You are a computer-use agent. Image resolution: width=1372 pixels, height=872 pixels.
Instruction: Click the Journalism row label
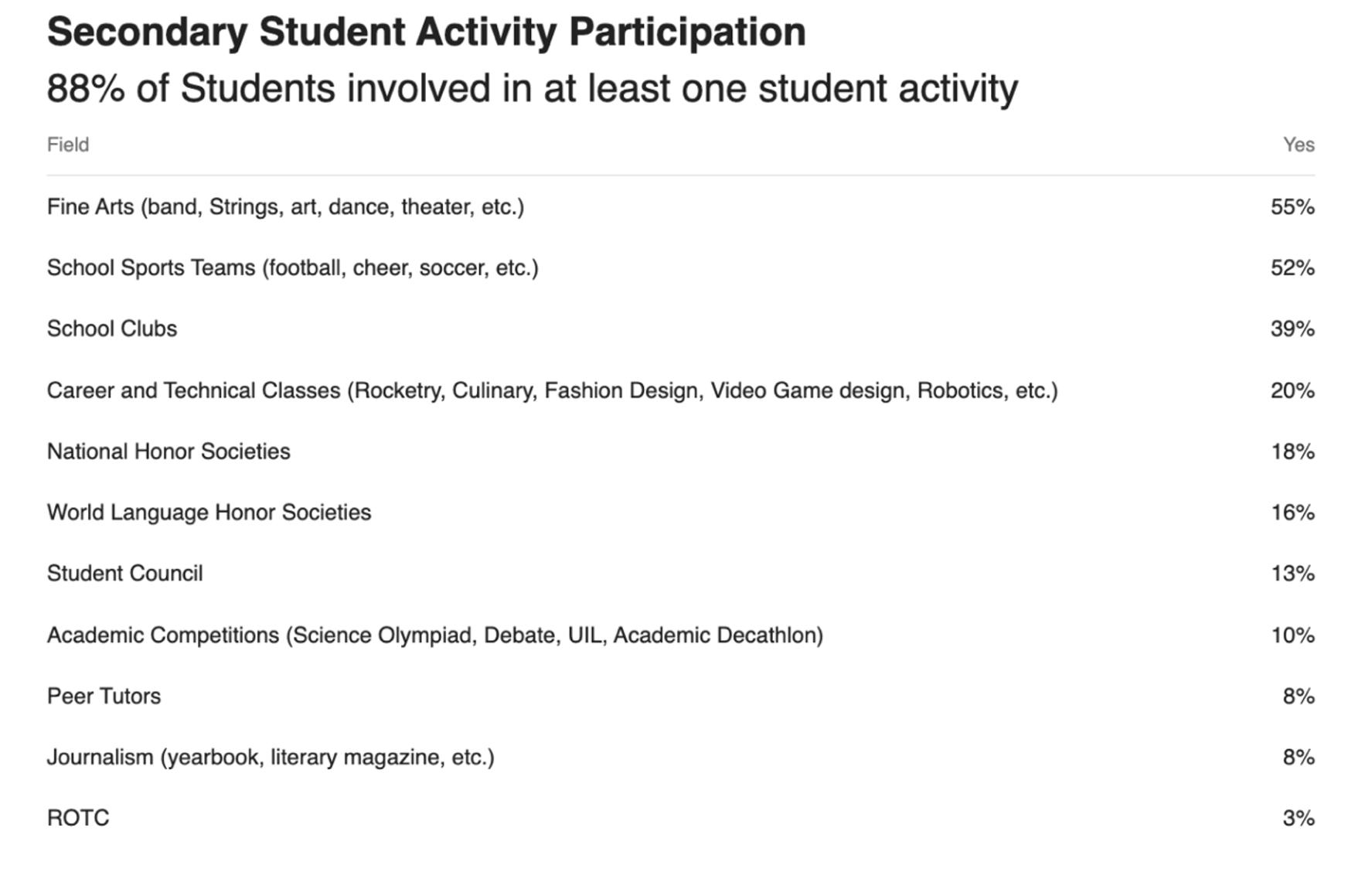(271, 758)
